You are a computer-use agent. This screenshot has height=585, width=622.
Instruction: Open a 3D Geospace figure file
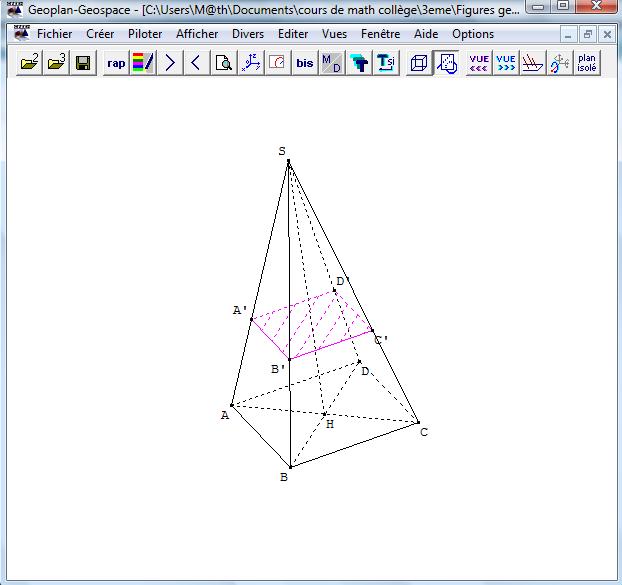pos(56,63)
